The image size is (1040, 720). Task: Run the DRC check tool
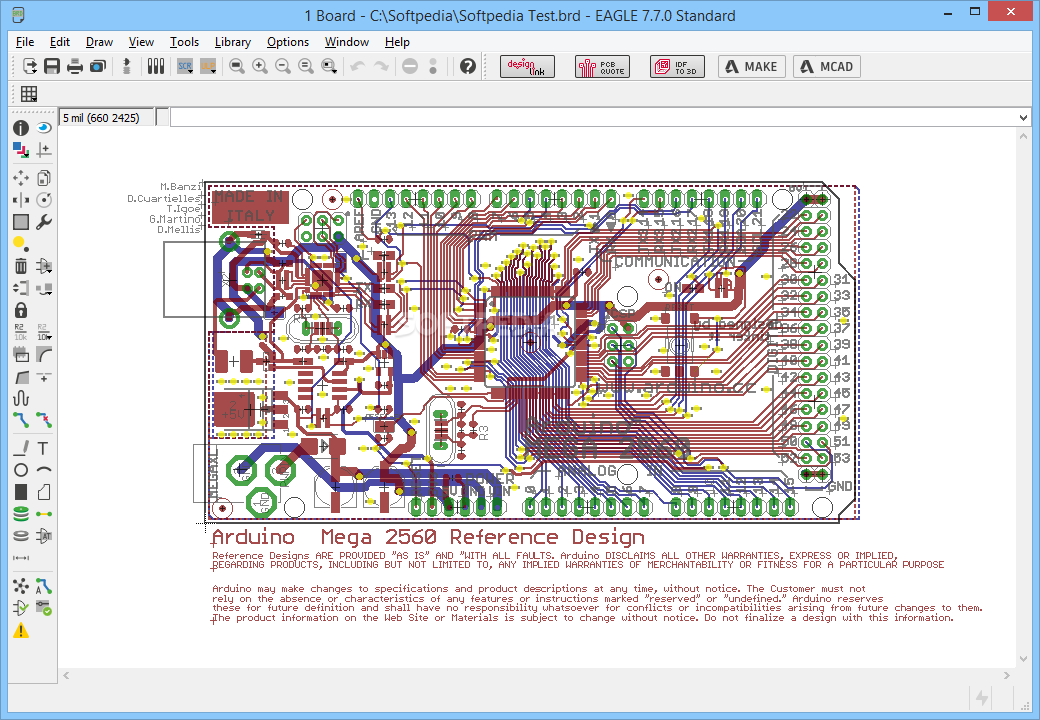tap(44, 608)
